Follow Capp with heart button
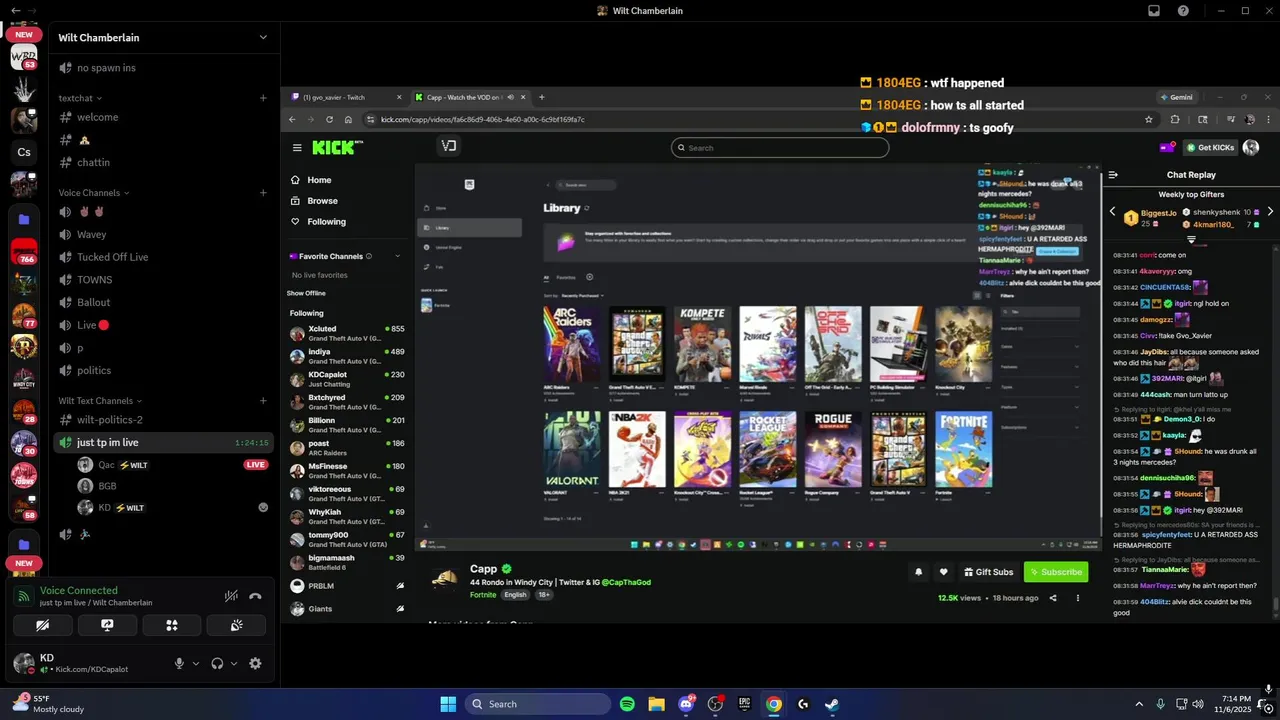 [943, 572]
